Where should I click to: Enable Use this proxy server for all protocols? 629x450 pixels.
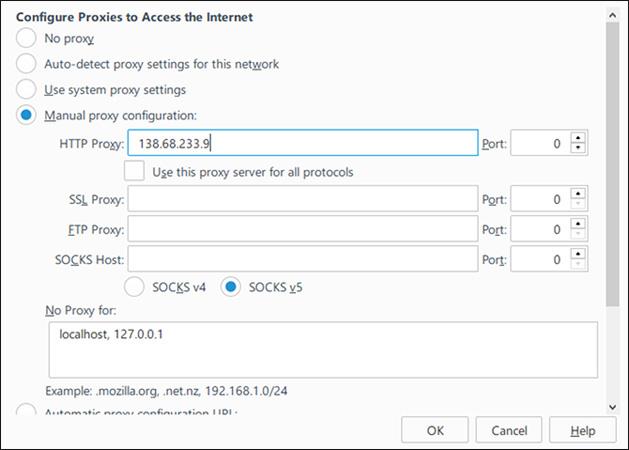134,171
